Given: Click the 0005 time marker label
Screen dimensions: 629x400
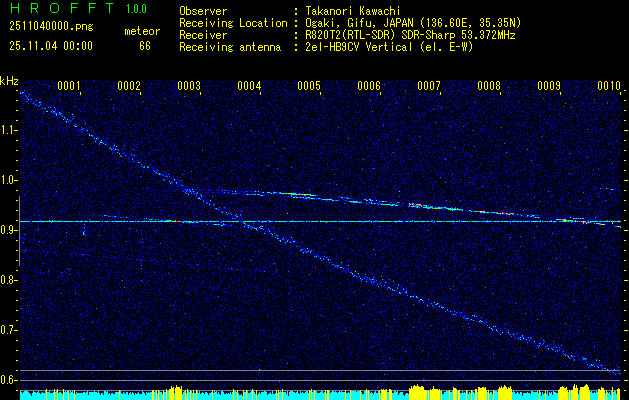Looking at the screenshot, I should (x=309, y=85).
